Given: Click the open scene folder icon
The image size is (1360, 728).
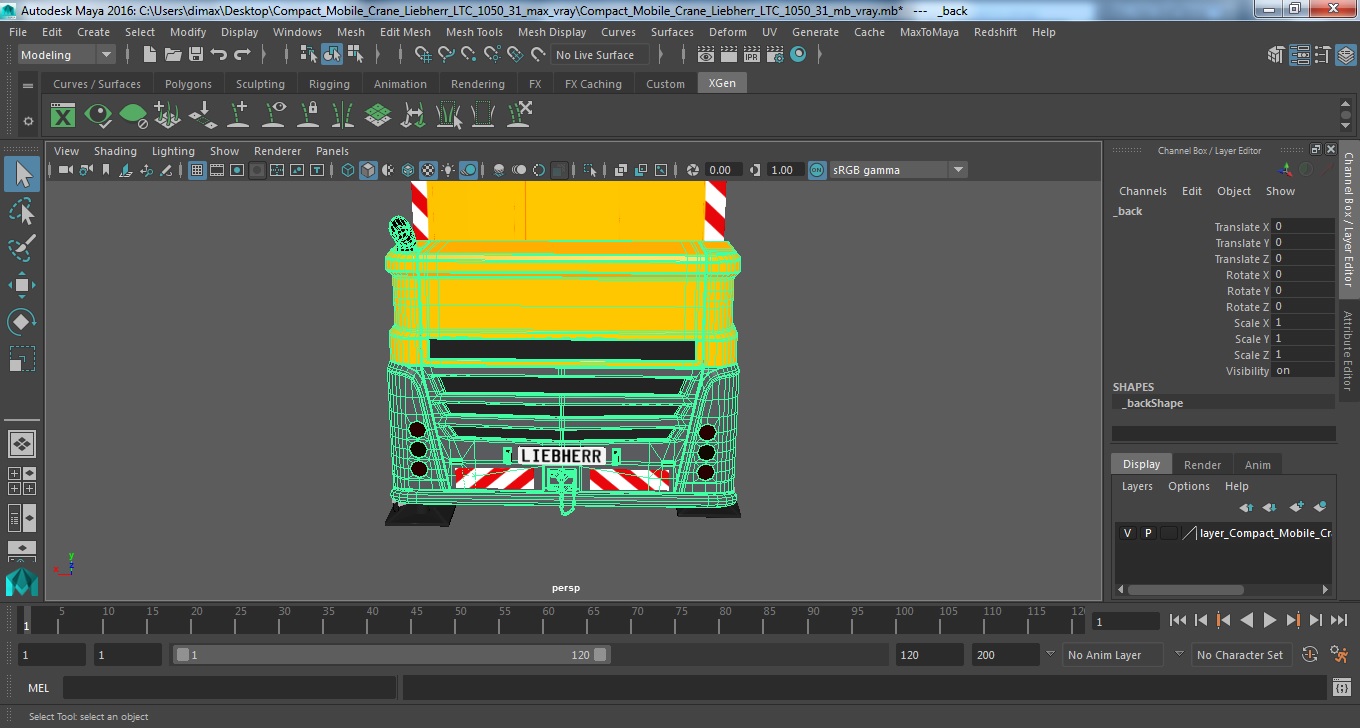Looking at the screenshot, I should pos(173,55).
